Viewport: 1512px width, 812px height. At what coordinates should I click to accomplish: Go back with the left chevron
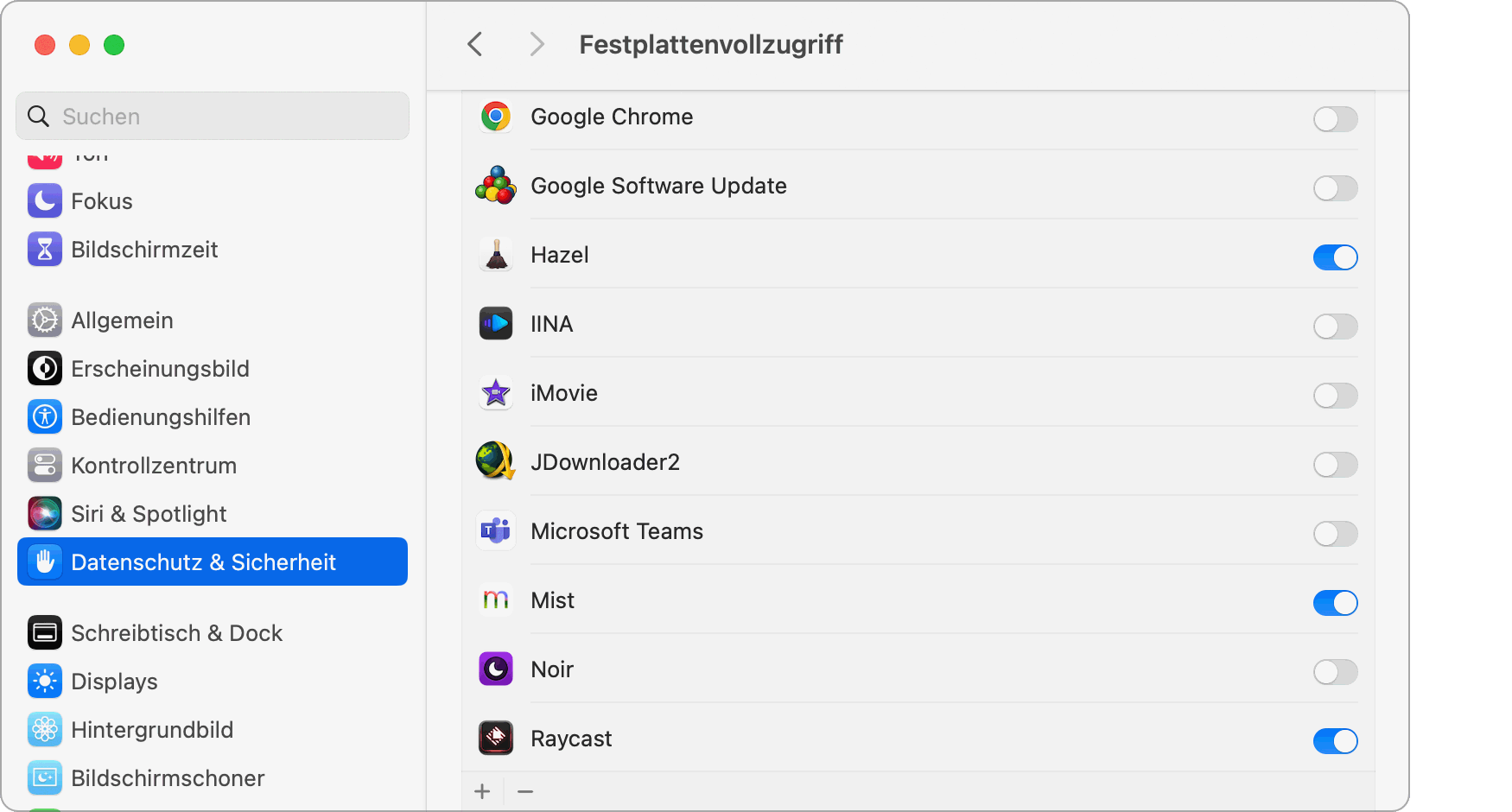(474, 44)
